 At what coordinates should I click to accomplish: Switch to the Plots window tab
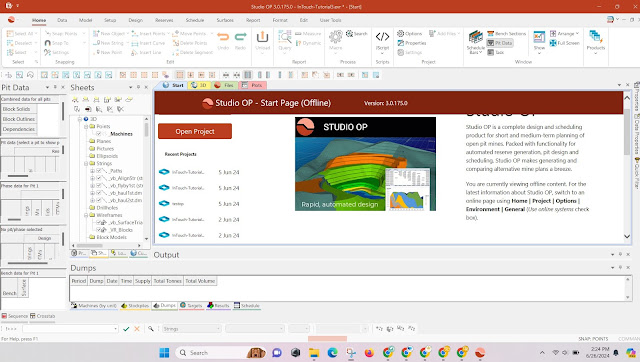tap(253, 85)
